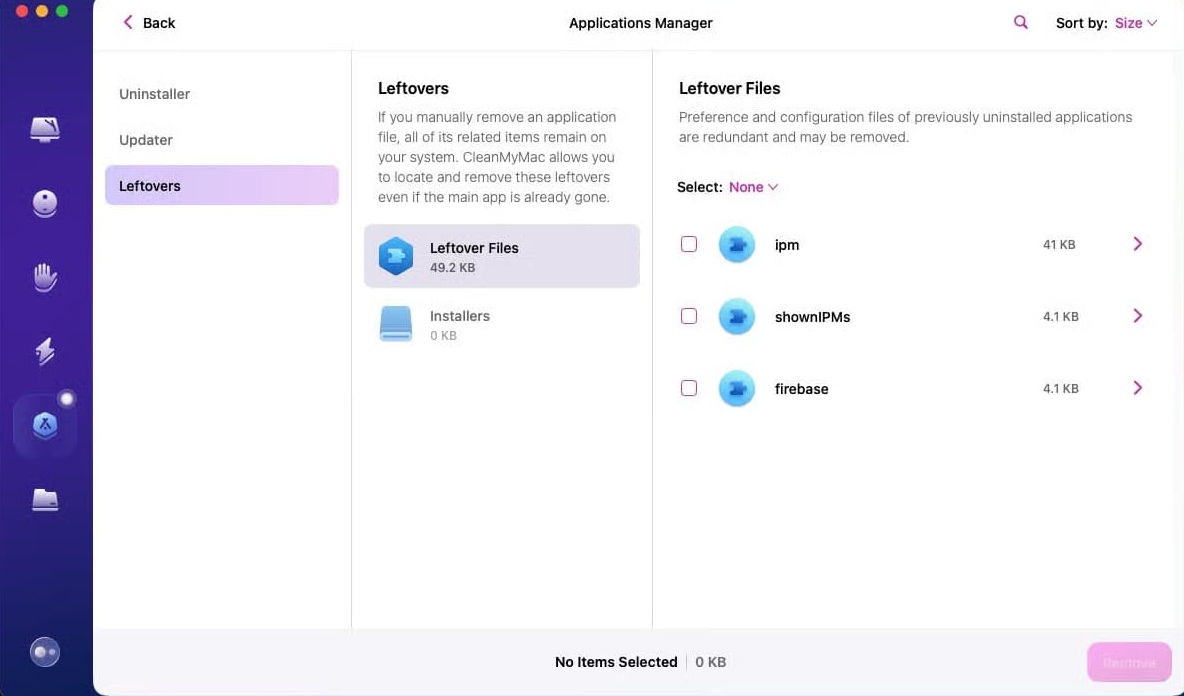Image resolution: width=1184 pixels, height=696 pixels.
Task: Select the Installers category
Action: click(x=501, y=325)
